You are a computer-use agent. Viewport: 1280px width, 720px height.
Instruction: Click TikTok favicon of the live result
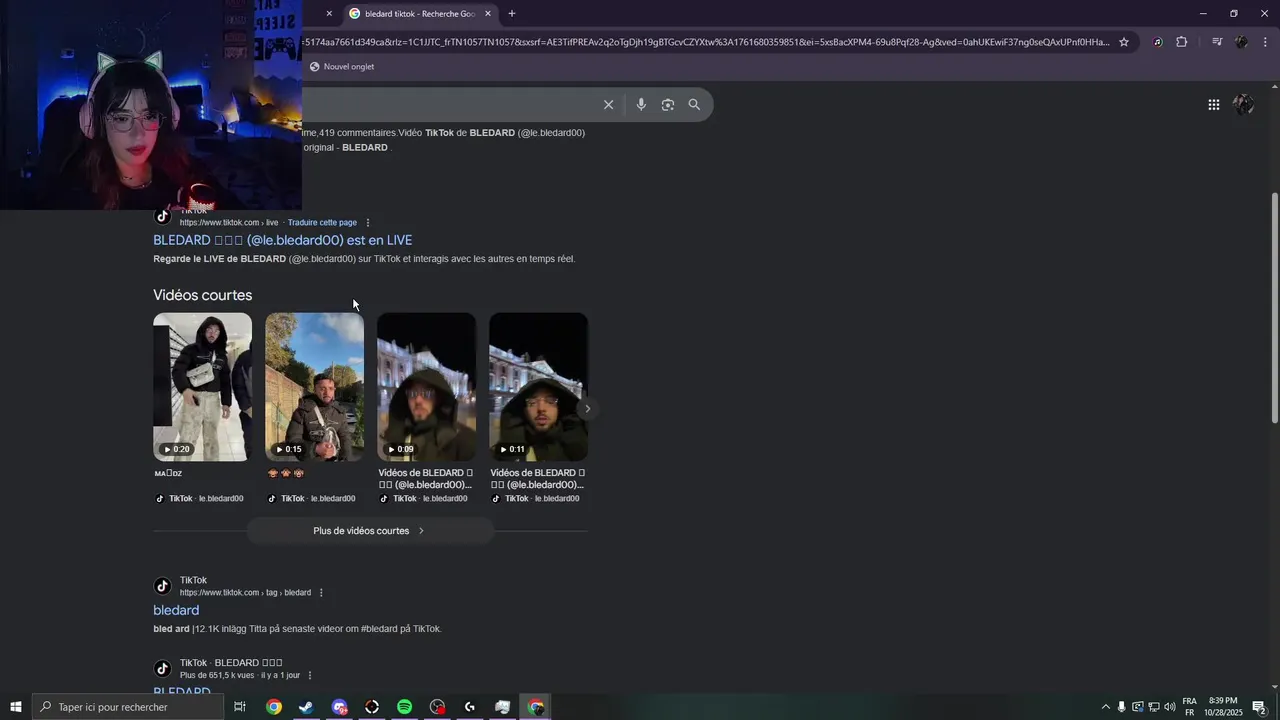[x=163, y=216]
